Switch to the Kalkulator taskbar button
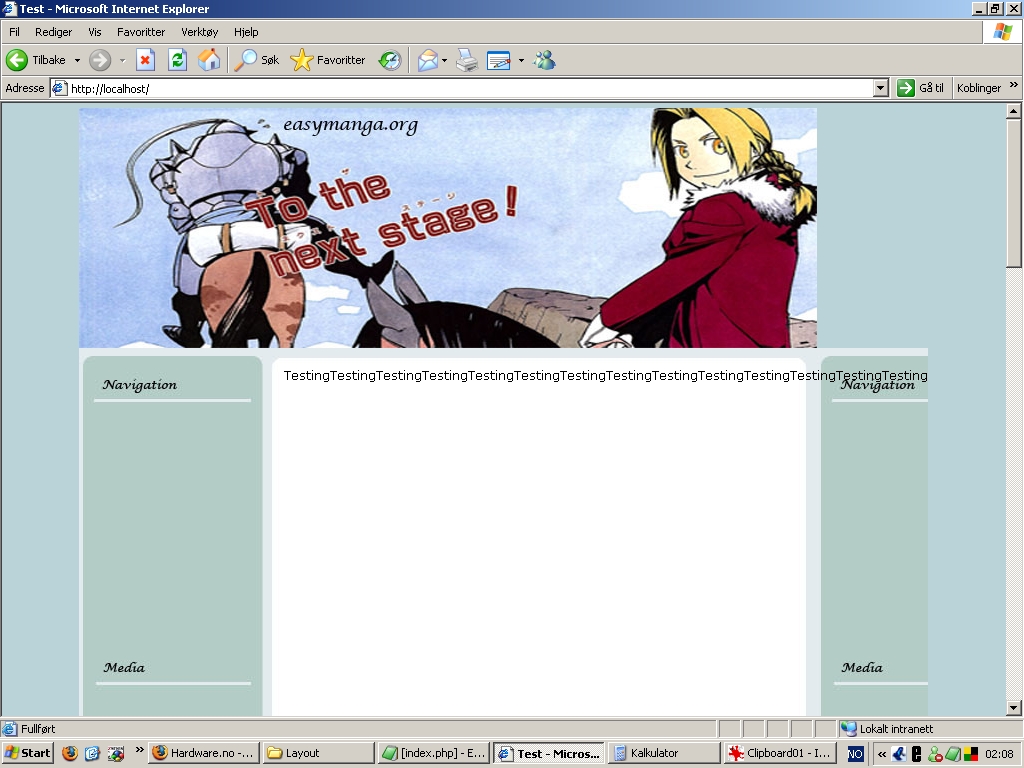 (x=664, y=753)
